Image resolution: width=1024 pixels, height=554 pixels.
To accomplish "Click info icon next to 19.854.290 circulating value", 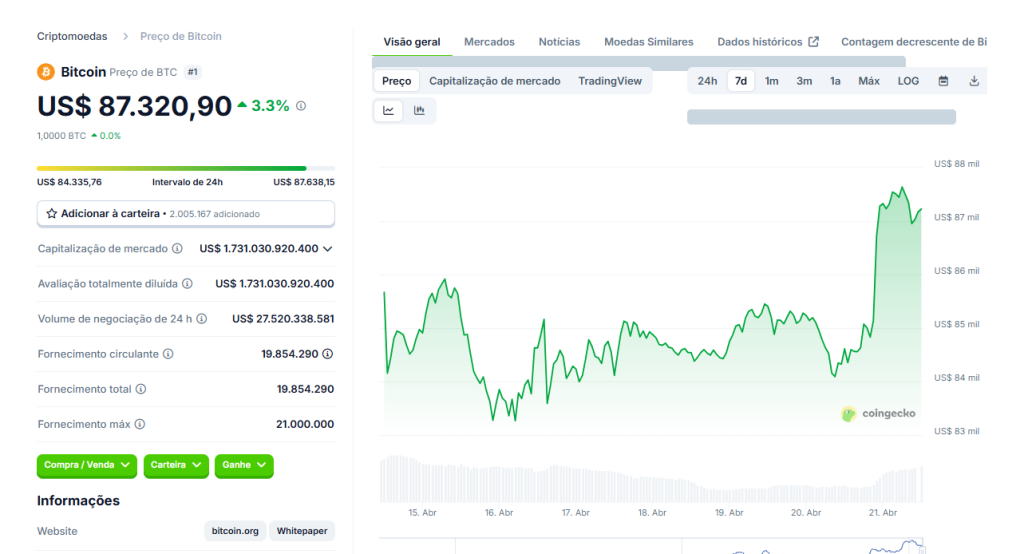I will tap(328, 354).
